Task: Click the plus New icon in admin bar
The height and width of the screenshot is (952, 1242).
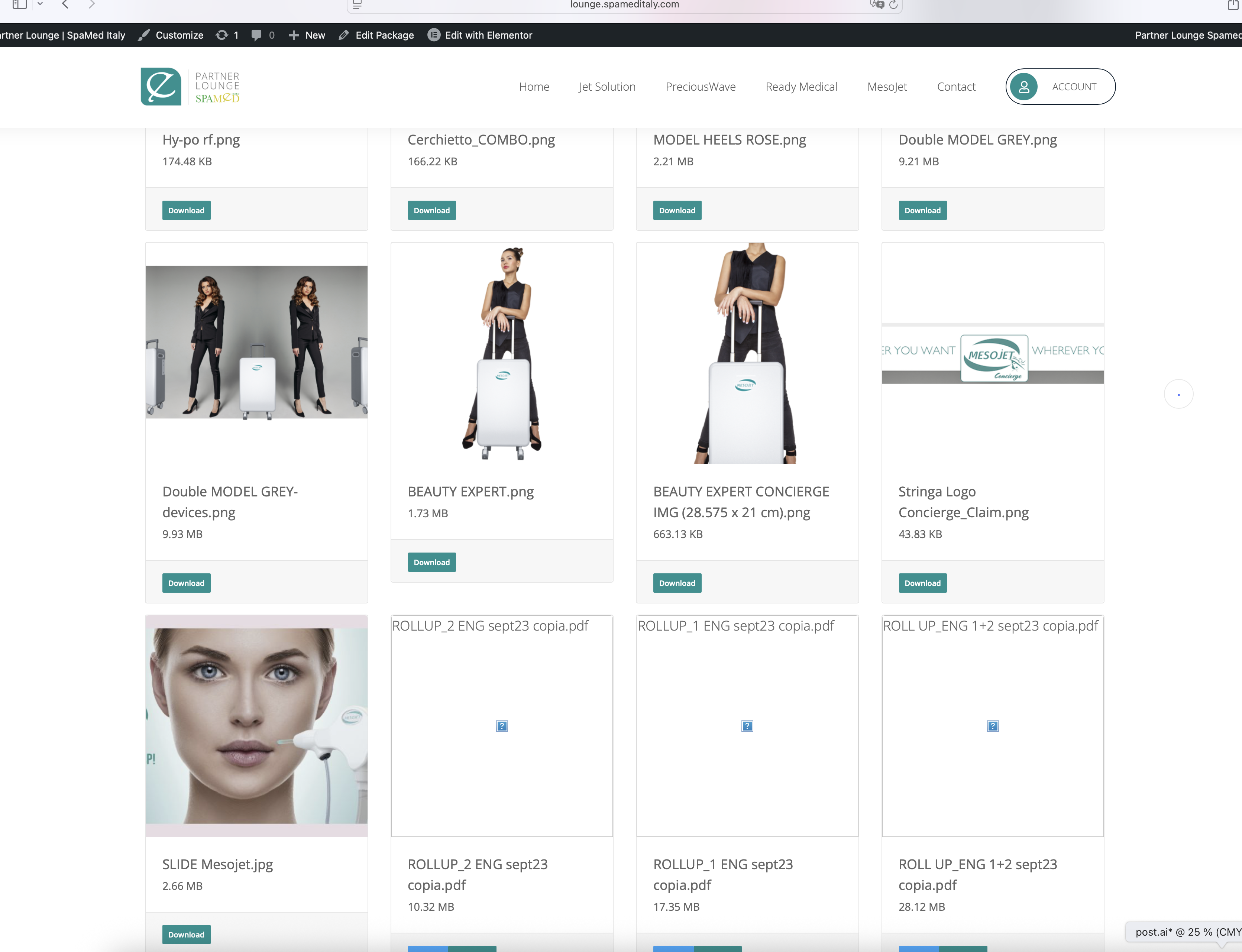Action: pos(294,35)
